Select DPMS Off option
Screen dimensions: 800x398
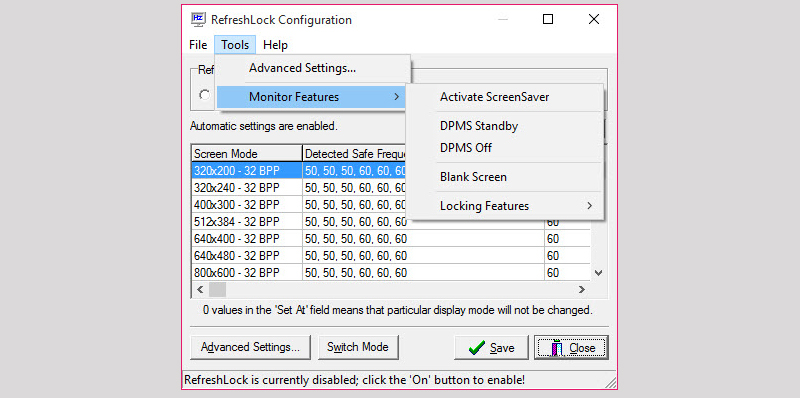(505, 148)
